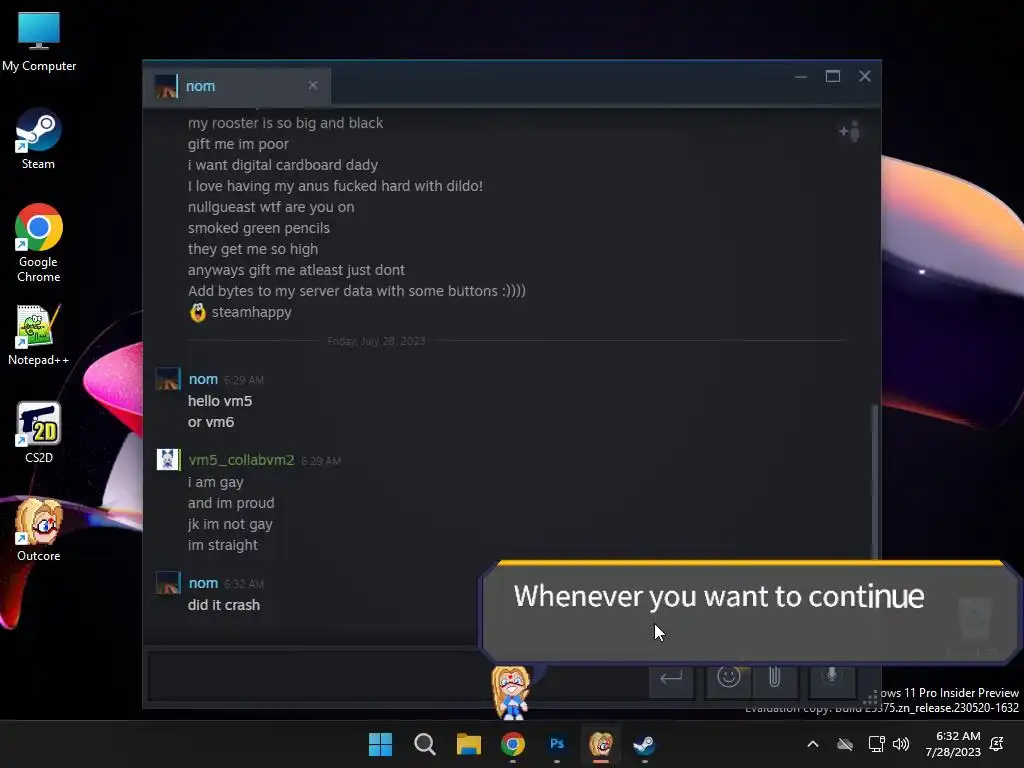Image resolution: width=1024 pixels, height=768 pixels.
Task: Click the 'Add bytes to my server data' message
Action: [x=357, y=291]
